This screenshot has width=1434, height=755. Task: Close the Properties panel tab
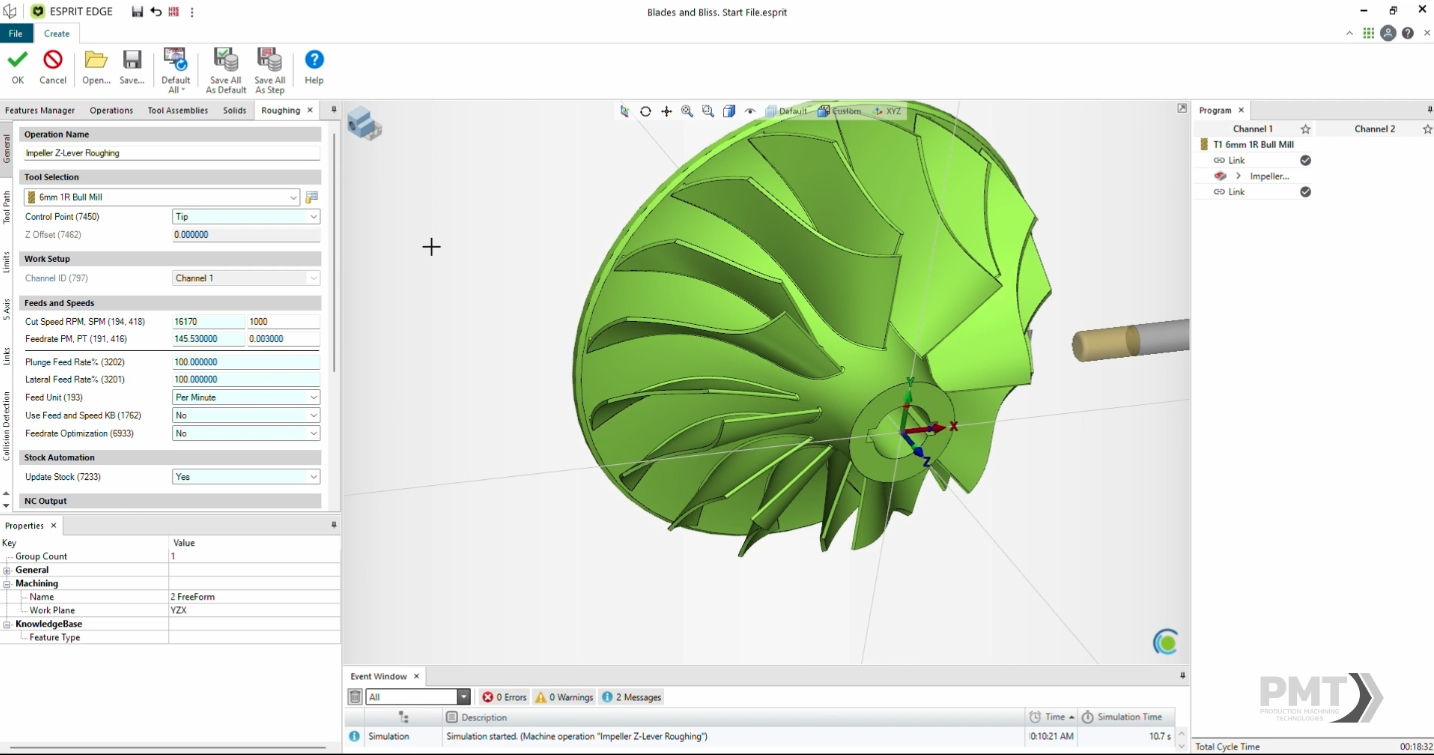(54, 525)
